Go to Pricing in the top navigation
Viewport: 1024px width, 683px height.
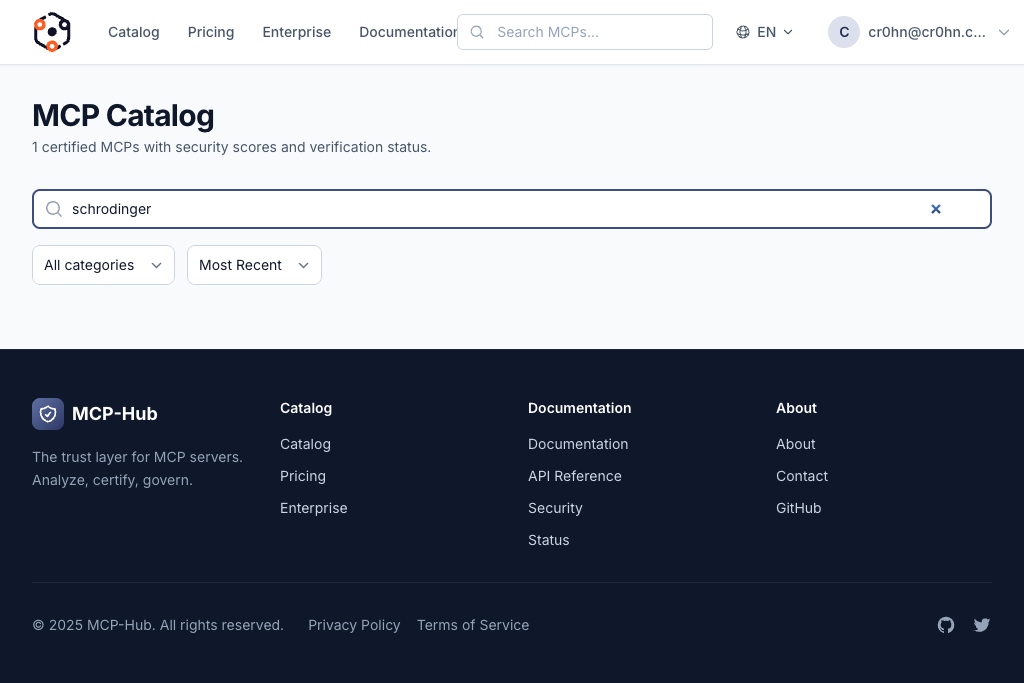coord(211,32)
